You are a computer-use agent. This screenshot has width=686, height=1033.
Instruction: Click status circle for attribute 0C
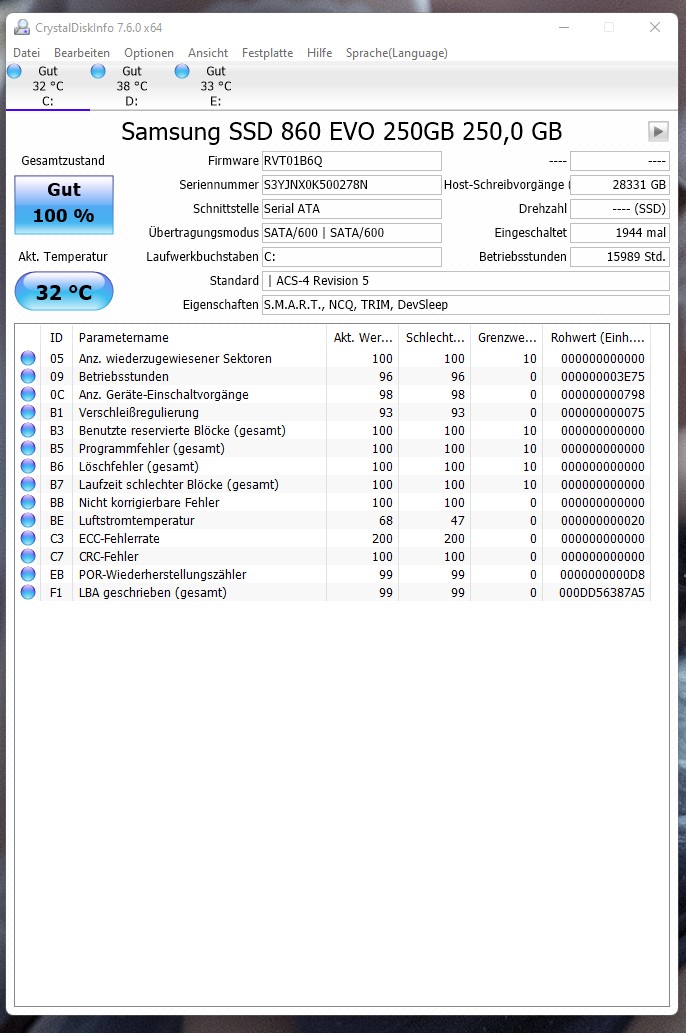pyautogui.click(x=28, y=394)
